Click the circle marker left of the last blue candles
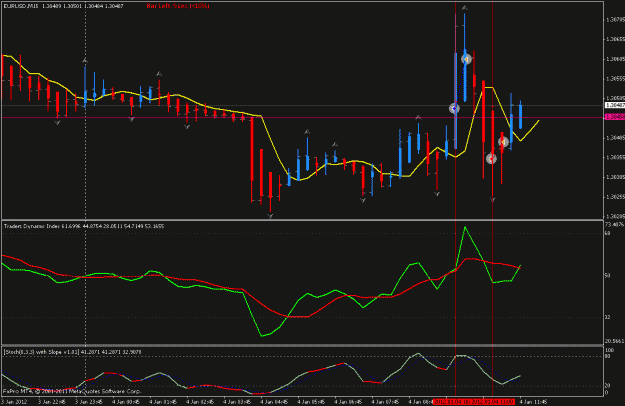625x406 pixels. click(x=503, y=141)
